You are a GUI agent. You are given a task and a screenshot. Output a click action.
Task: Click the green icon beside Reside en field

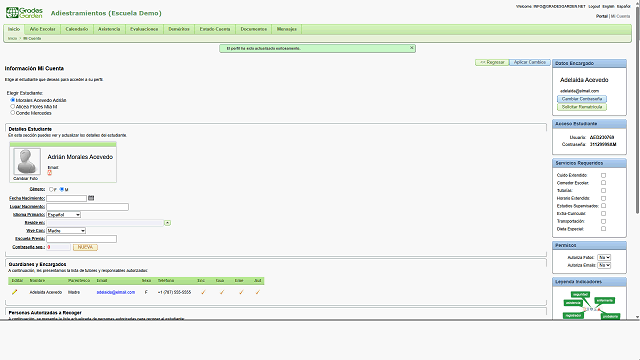click(x=167, y=223)
